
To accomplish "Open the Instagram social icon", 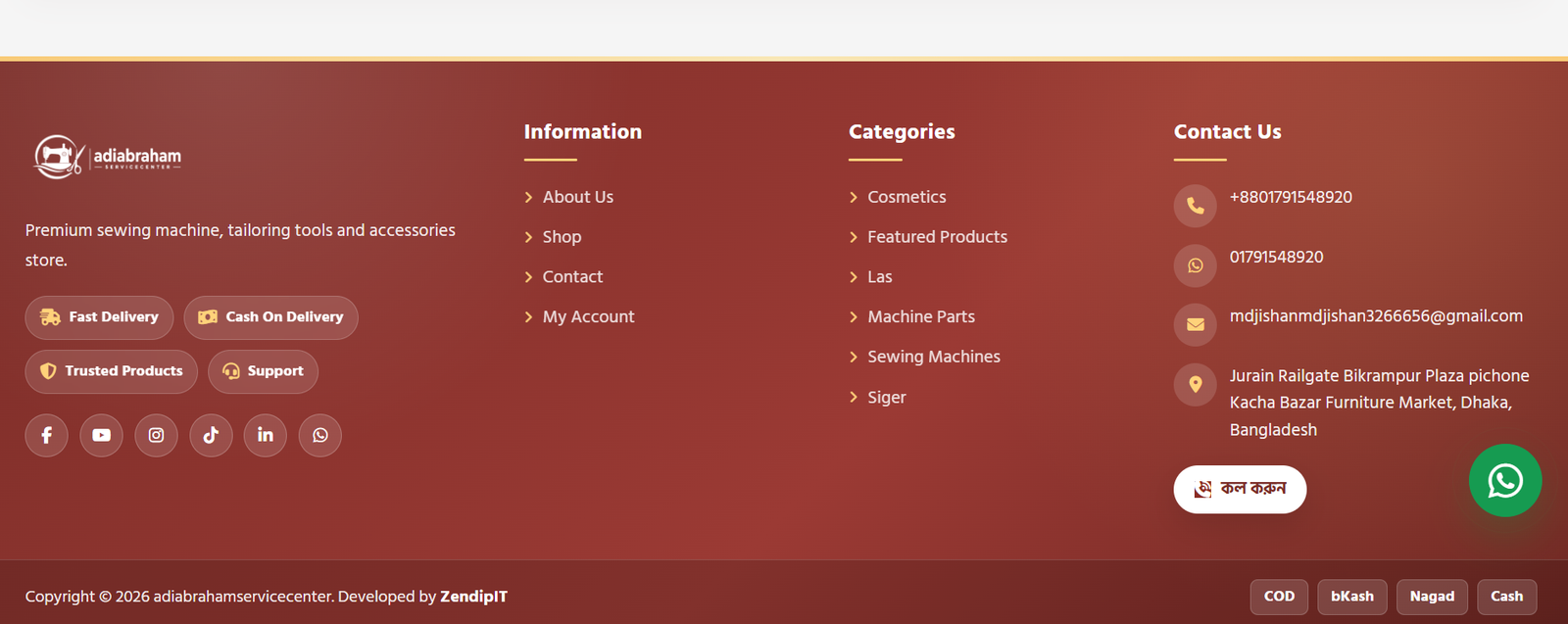I will 156,435.
